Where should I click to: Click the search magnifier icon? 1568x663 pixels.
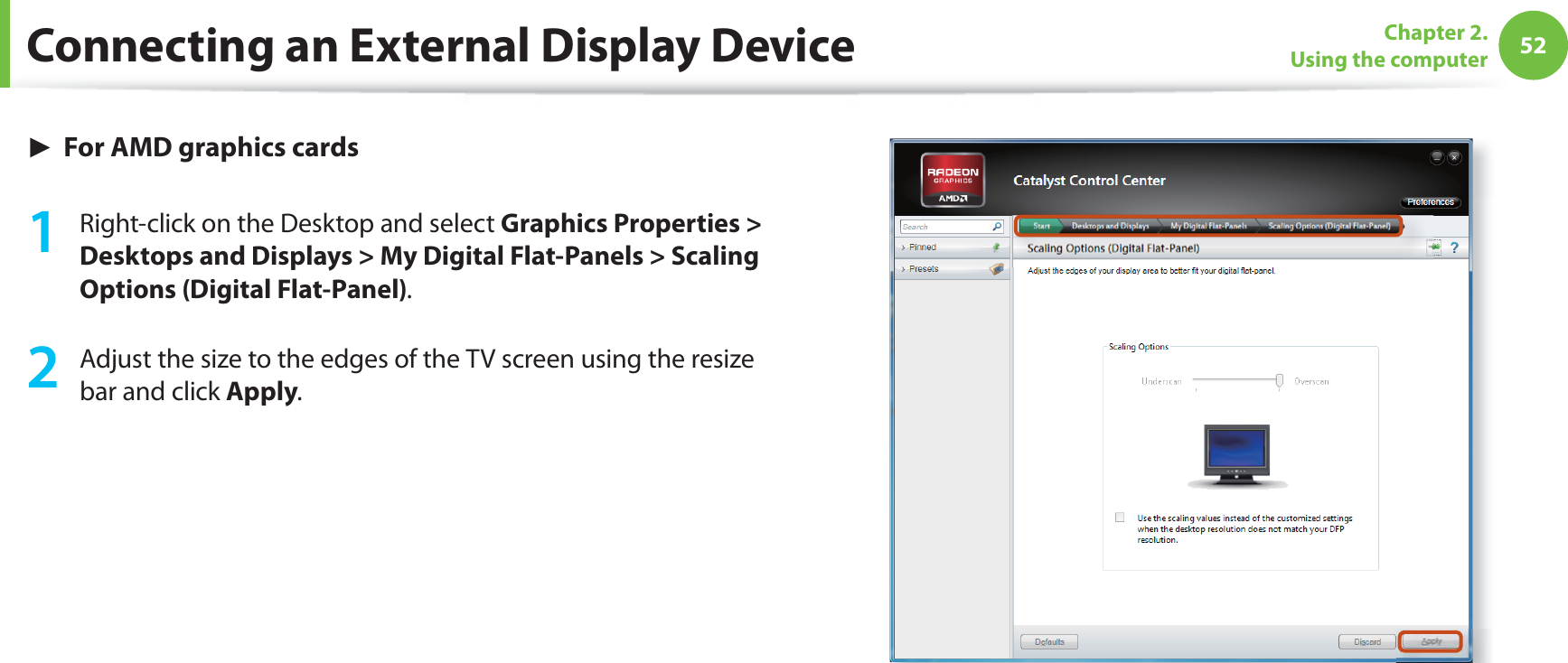(997, 227)
